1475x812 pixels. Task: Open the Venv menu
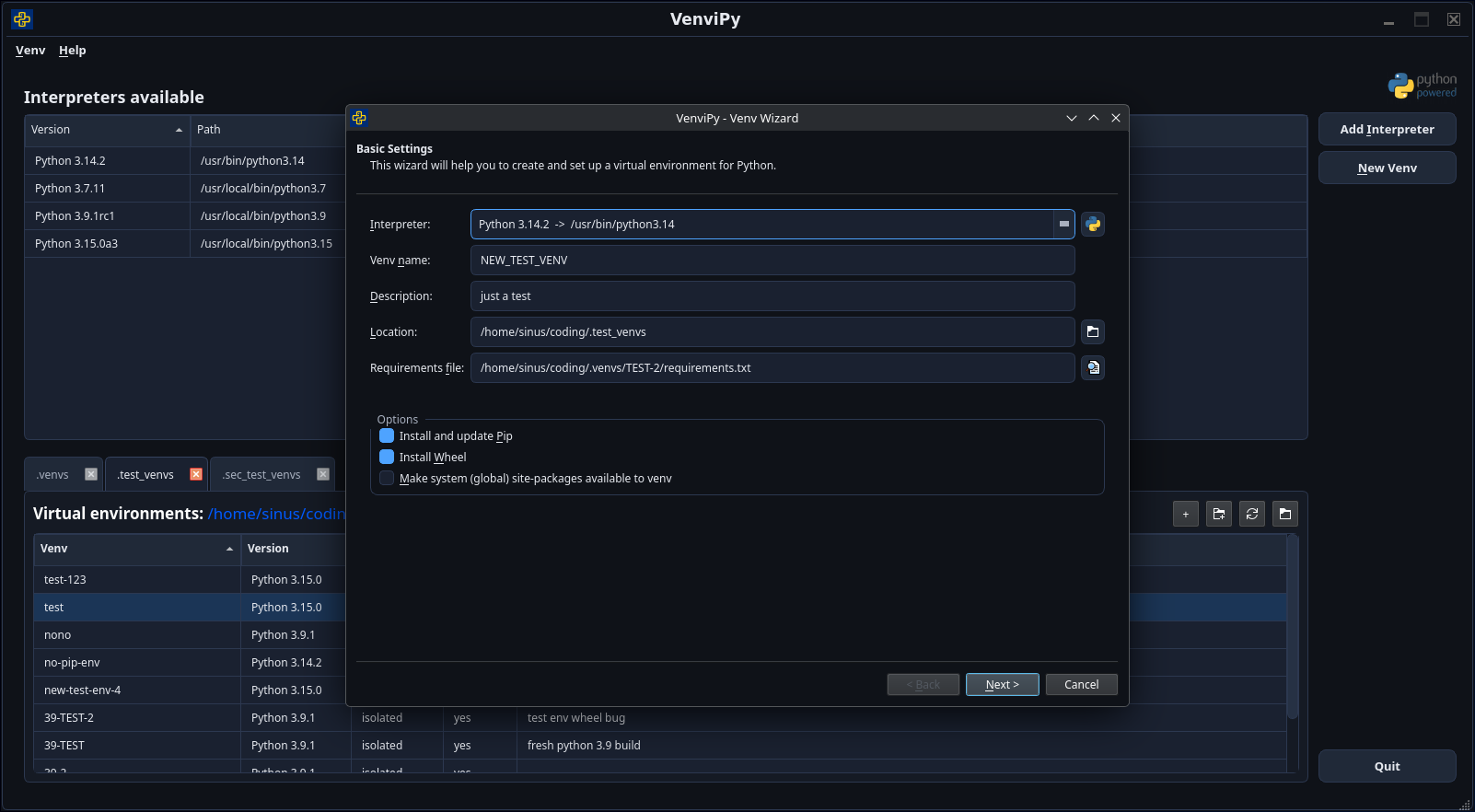point(30,51)
